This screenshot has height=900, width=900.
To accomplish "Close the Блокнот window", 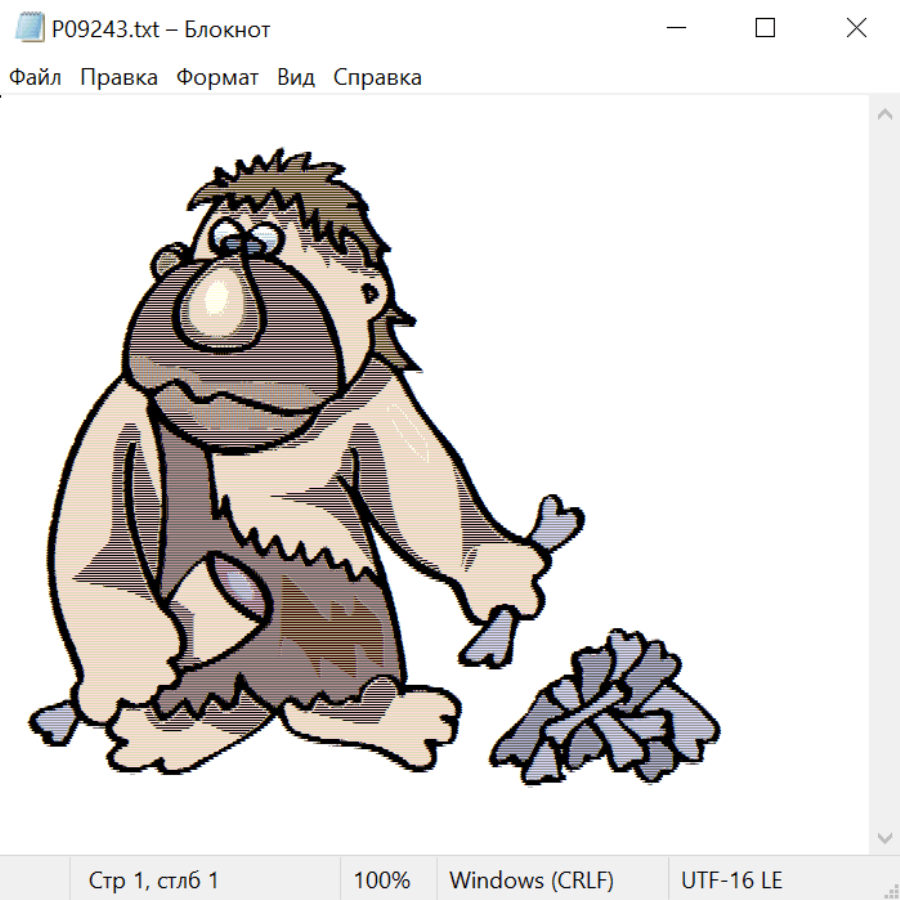I will [856, 29].
